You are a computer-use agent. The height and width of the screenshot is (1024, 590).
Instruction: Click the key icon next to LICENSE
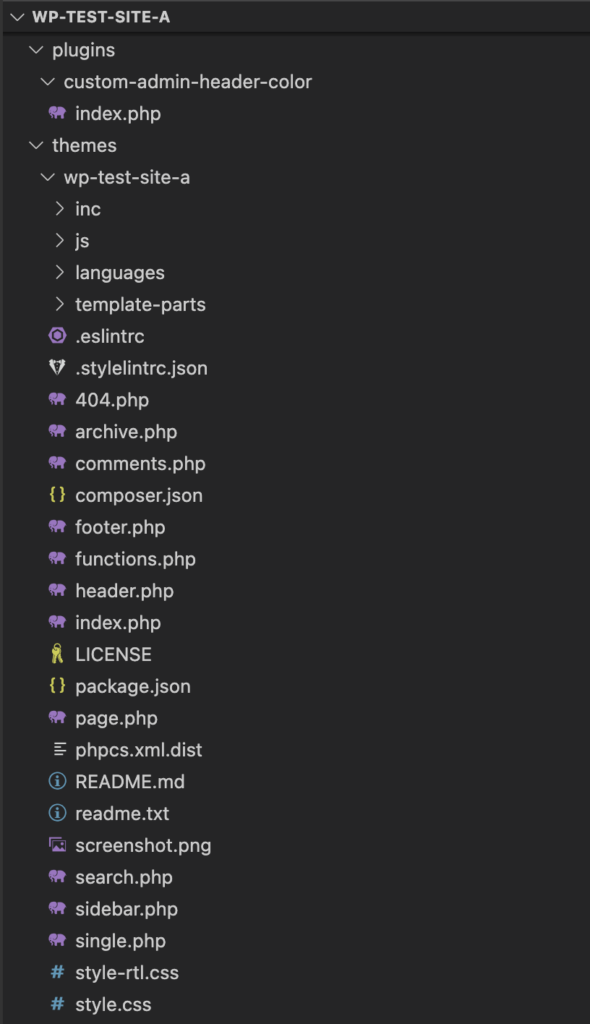pyautogui.click(x=57, y=654)
